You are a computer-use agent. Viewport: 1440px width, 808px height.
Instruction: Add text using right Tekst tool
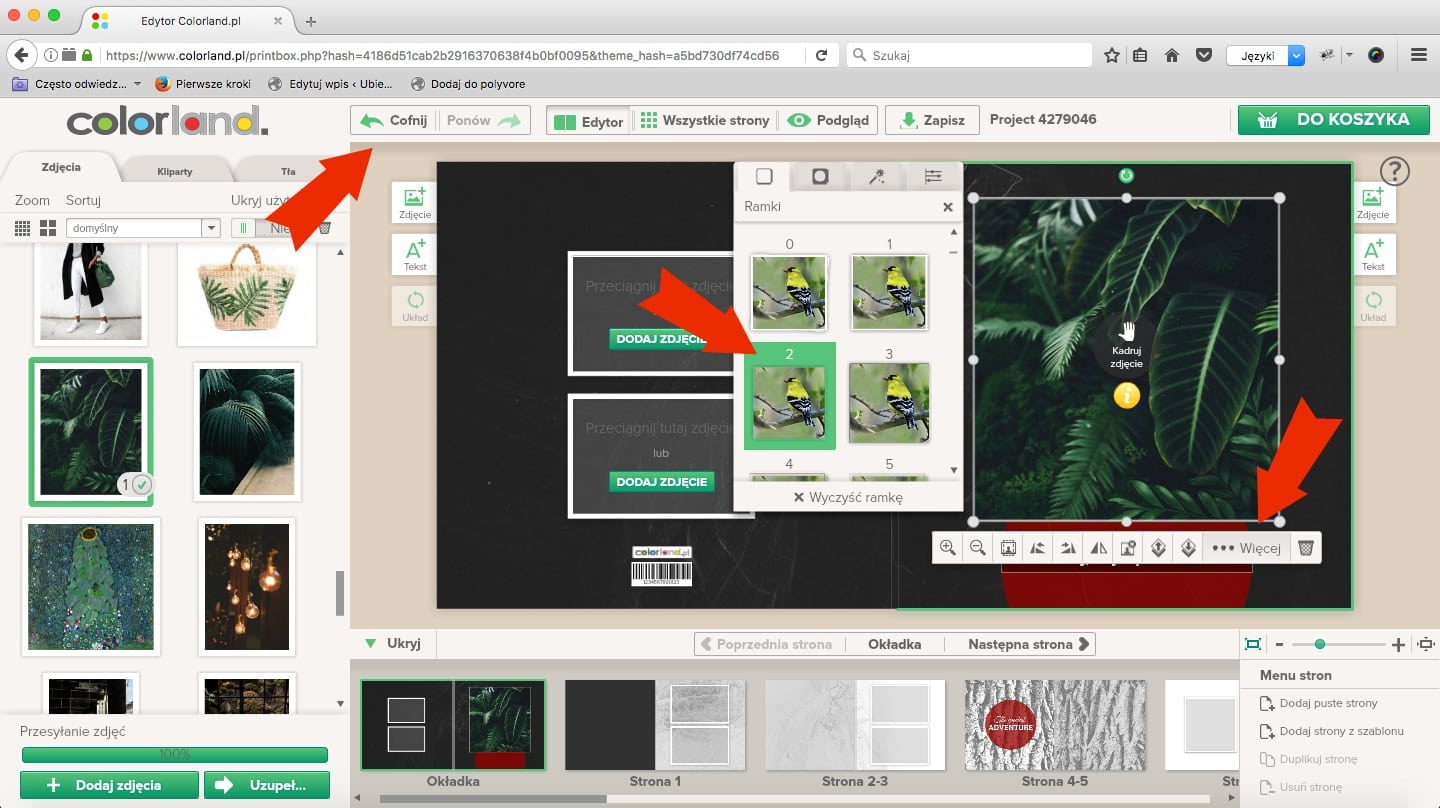click(x=1373, y=254)
